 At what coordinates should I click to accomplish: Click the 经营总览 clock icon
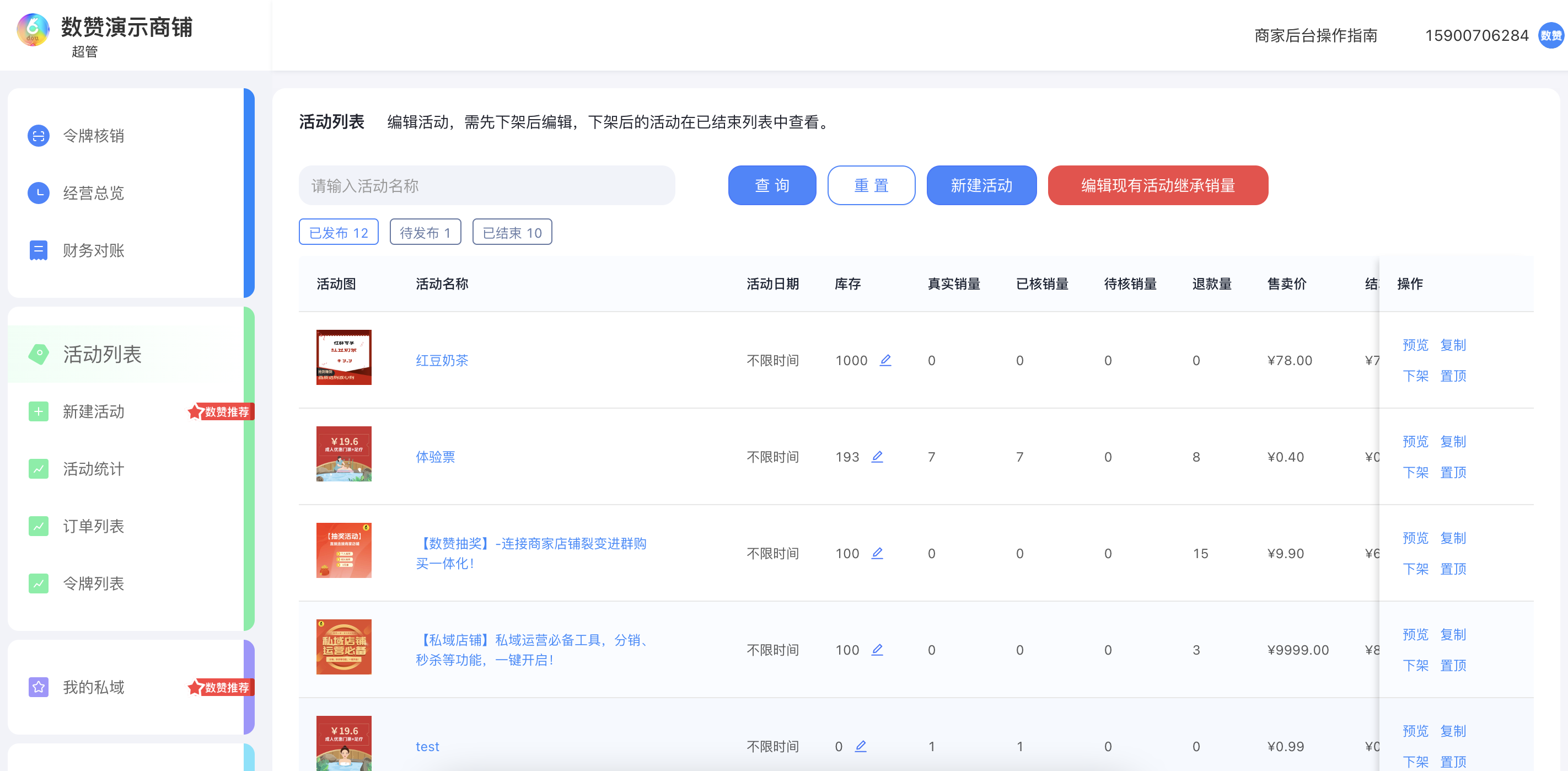click(39, 193)
